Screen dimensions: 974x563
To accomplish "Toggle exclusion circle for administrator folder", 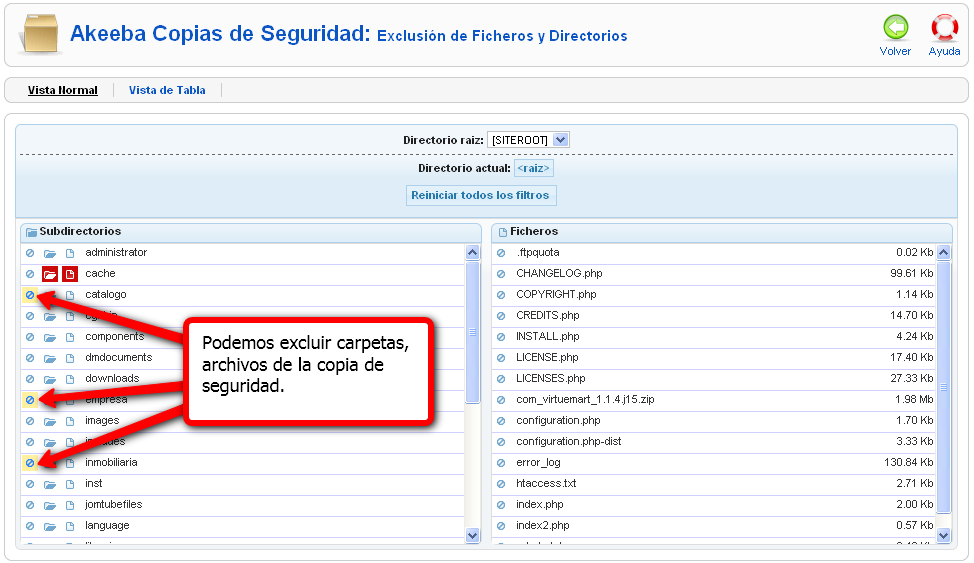I will (x=30, y=253).
